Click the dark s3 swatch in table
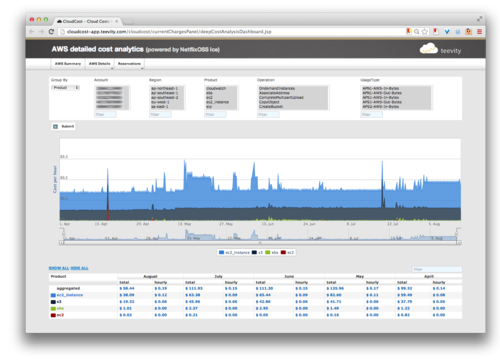The image size is (500, 360). 53,302
